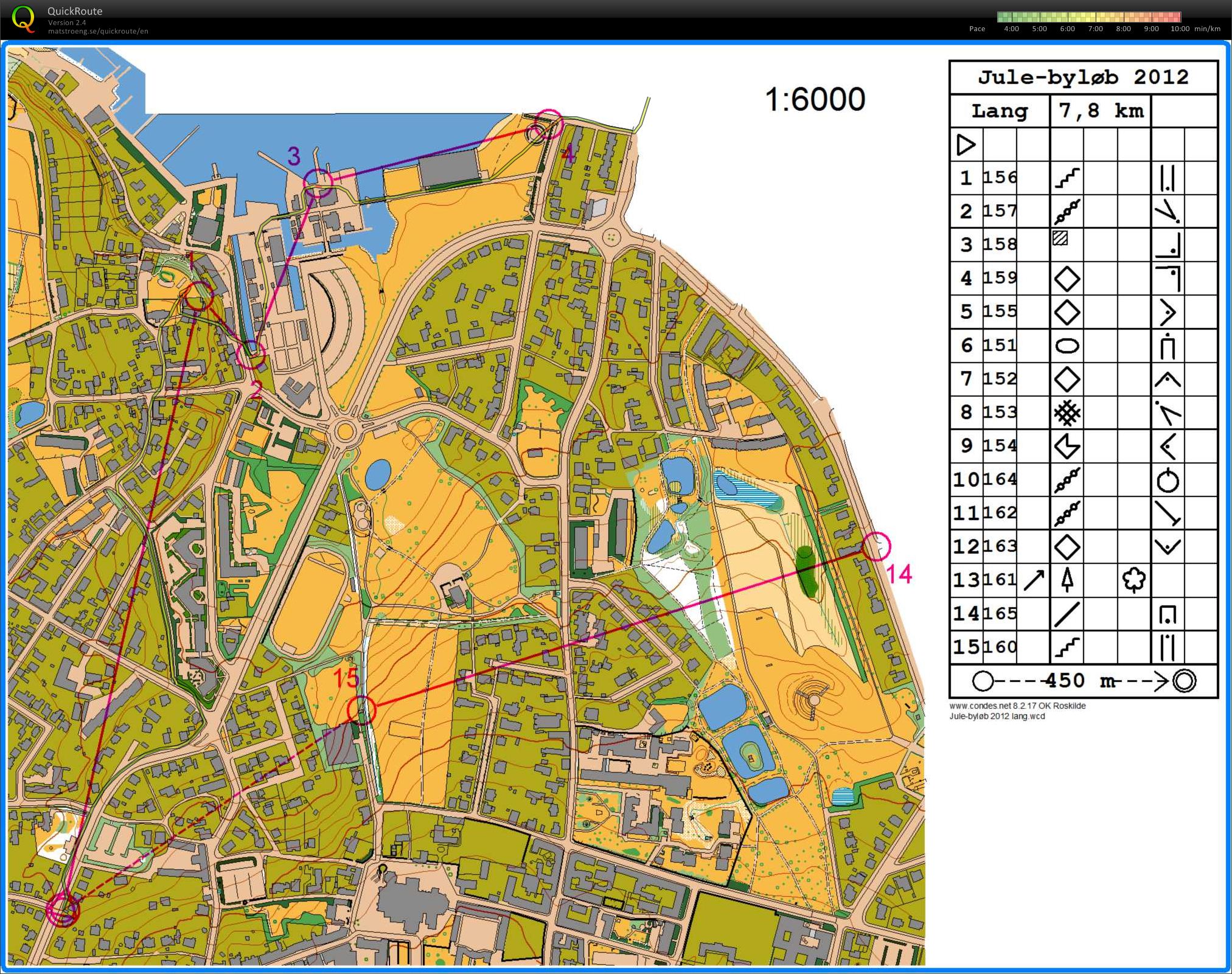Click the start triangle symbol in table

tap(966, 145)
